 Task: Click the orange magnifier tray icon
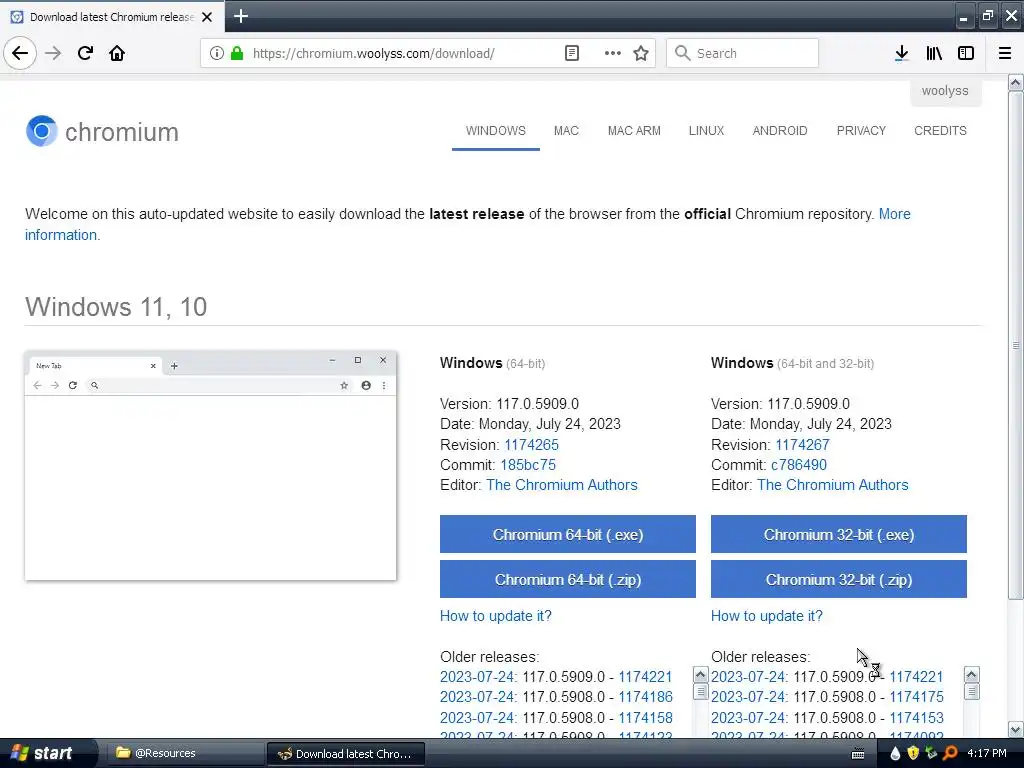coord(950,754)
